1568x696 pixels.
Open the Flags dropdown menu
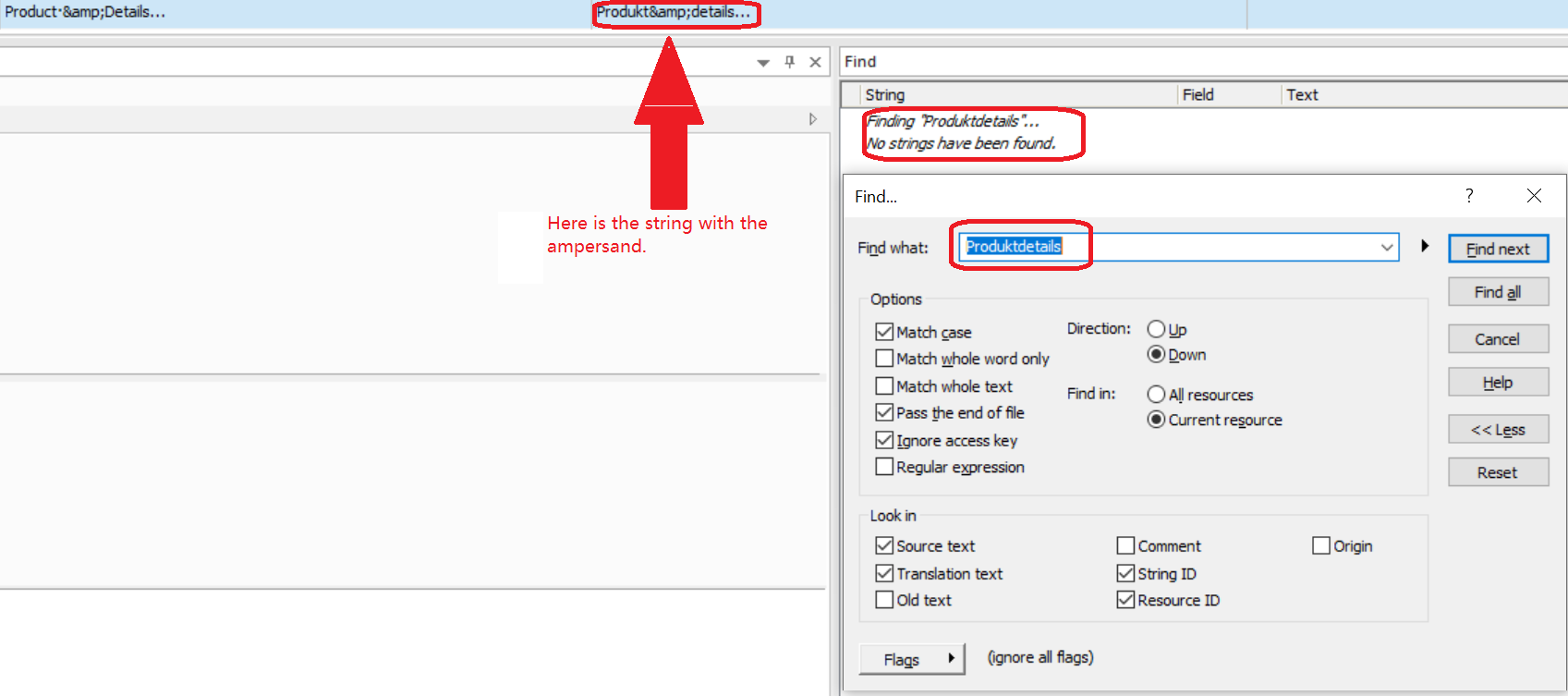point(912,659)
